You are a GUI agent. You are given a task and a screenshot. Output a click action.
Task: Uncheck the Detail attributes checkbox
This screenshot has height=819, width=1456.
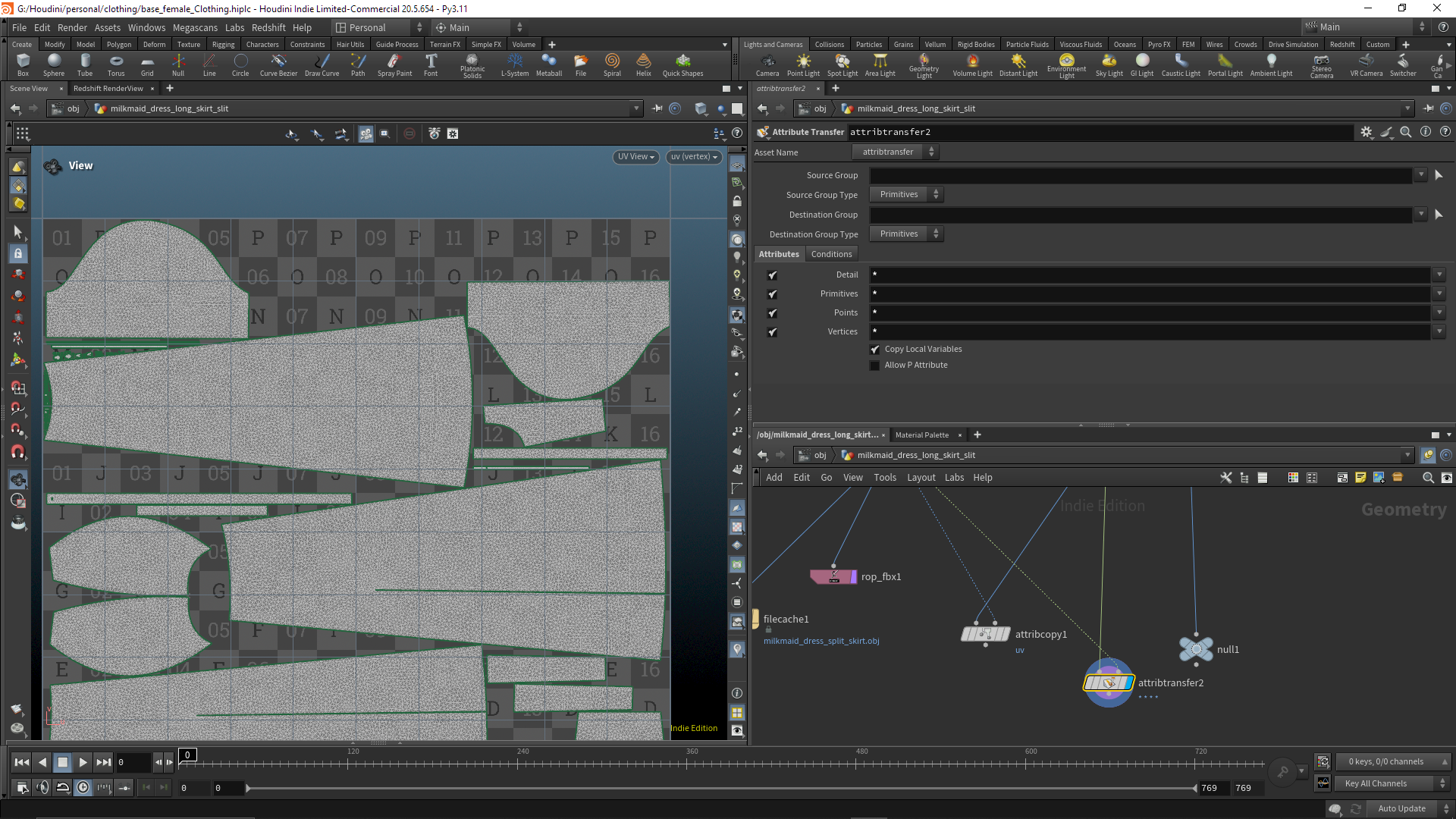point(772,275)
